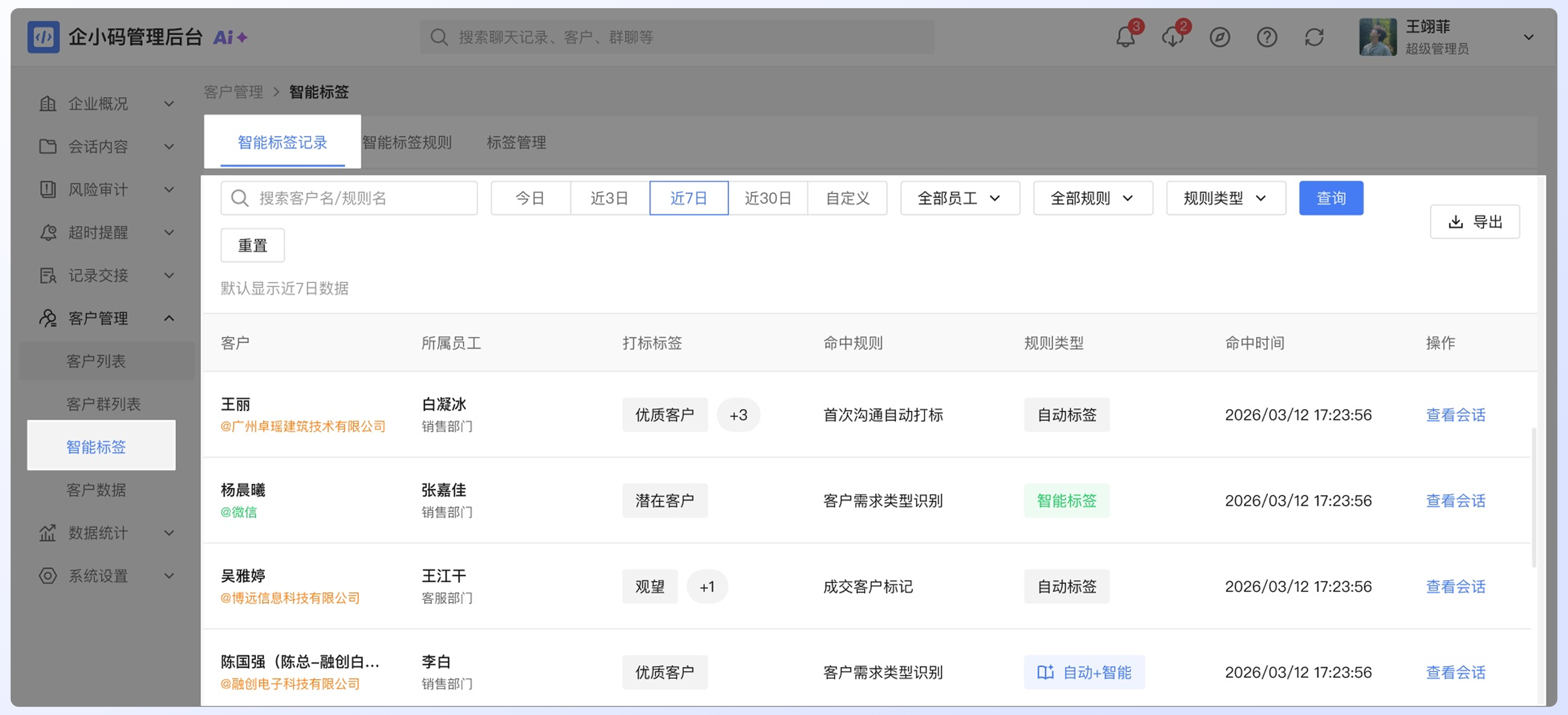The image size is (1568, 715).
Task: Click the 企小码 logo icon
Action: pyautogui.click(x=43, y=37)
